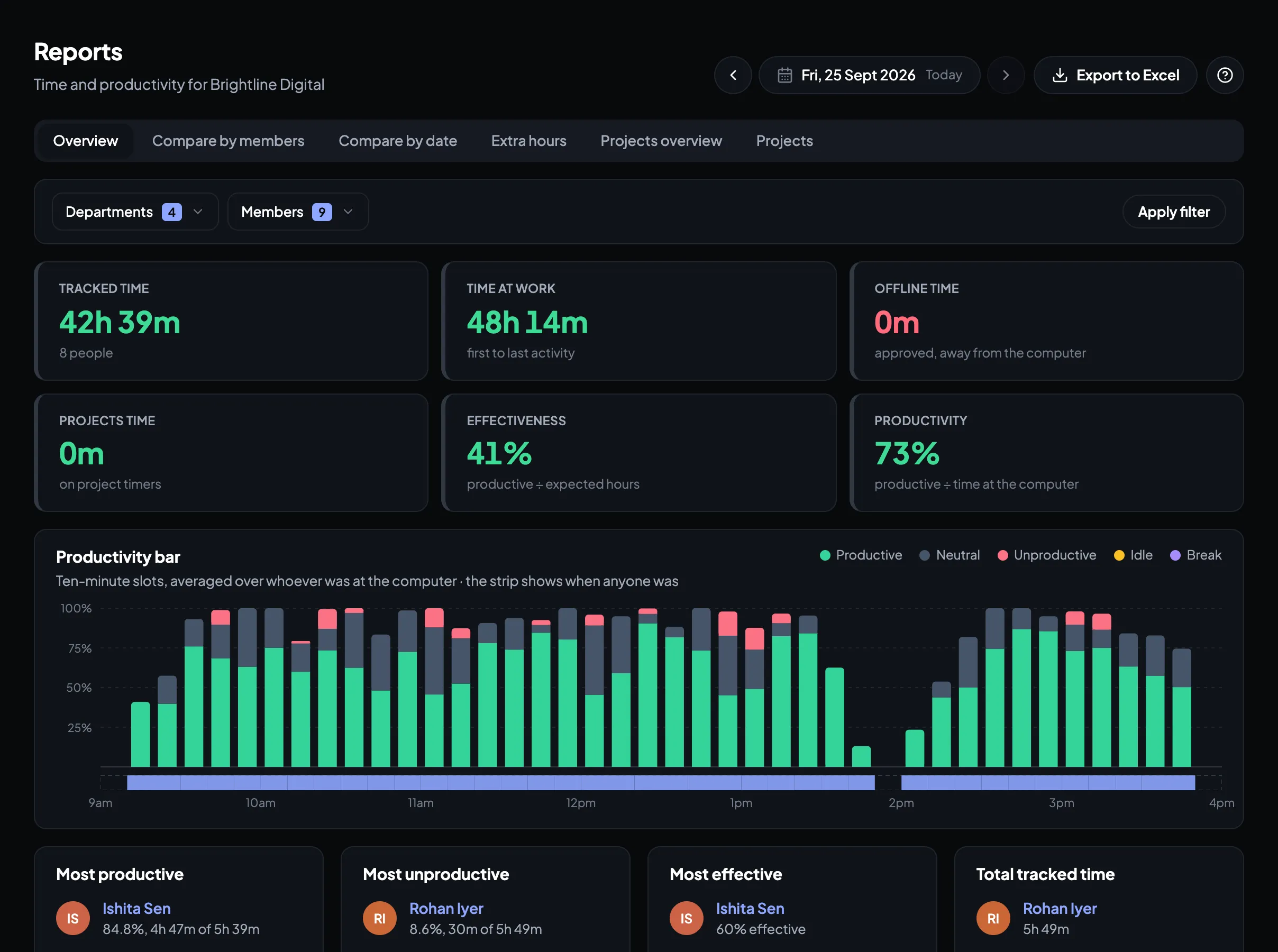Open Ishita Sen link under Most effective
The width and height of the screenshot is (1278, 952).
750,908
